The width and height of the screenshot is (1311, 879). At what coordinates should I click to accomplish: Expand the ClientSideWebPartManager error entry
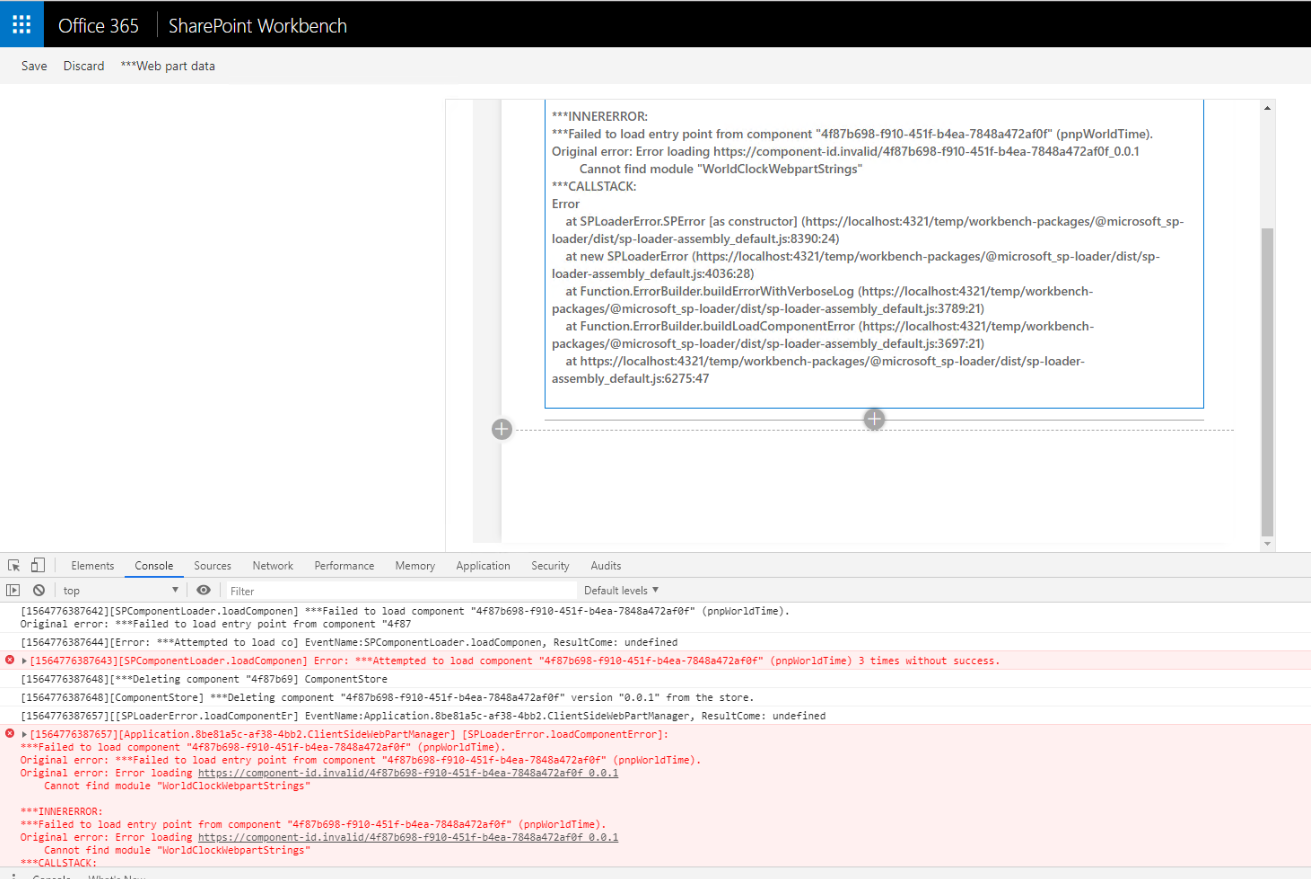point(25,734)
